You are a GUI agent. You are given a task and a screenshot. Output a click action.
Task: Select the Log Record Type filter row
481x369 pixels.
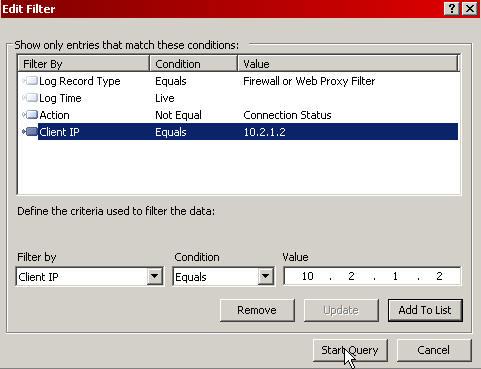click(x=239, y=81)
